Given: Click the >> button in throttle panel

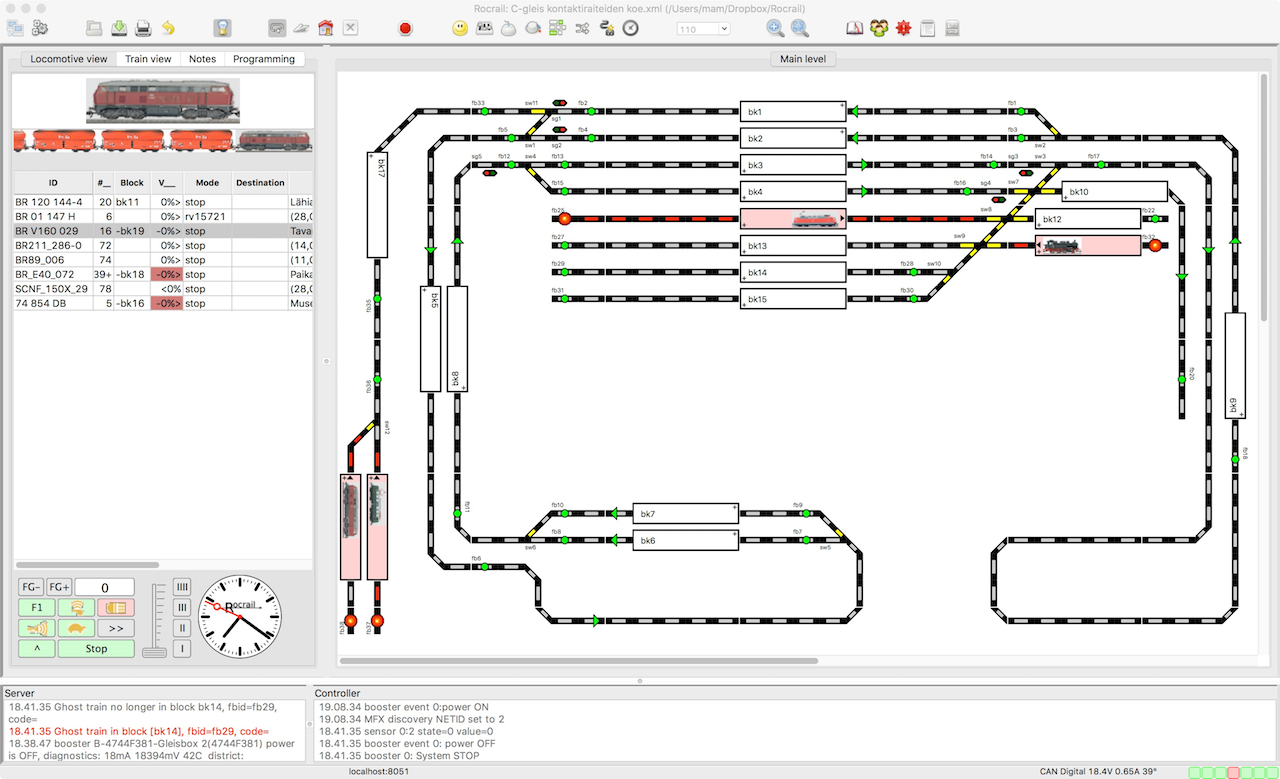Looking at the screenshot, I should pos(115,628).
